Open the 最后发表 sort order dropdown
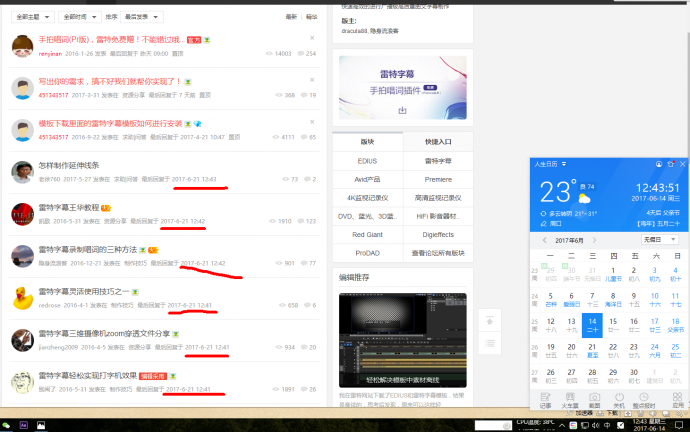This screenshot has height=432, width=690. 141,17
